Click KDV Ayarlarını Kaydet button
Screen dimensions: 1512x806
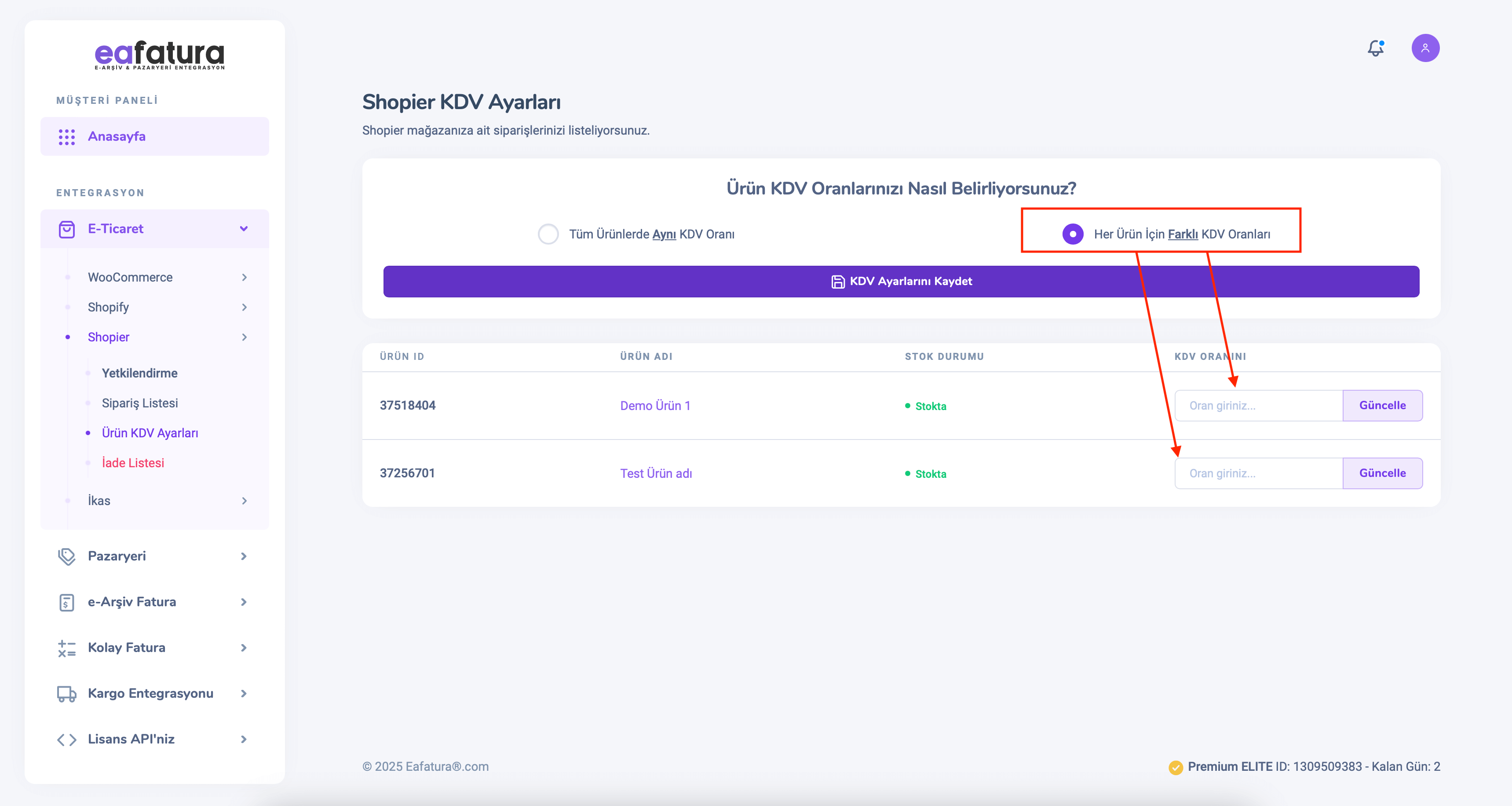901,282
